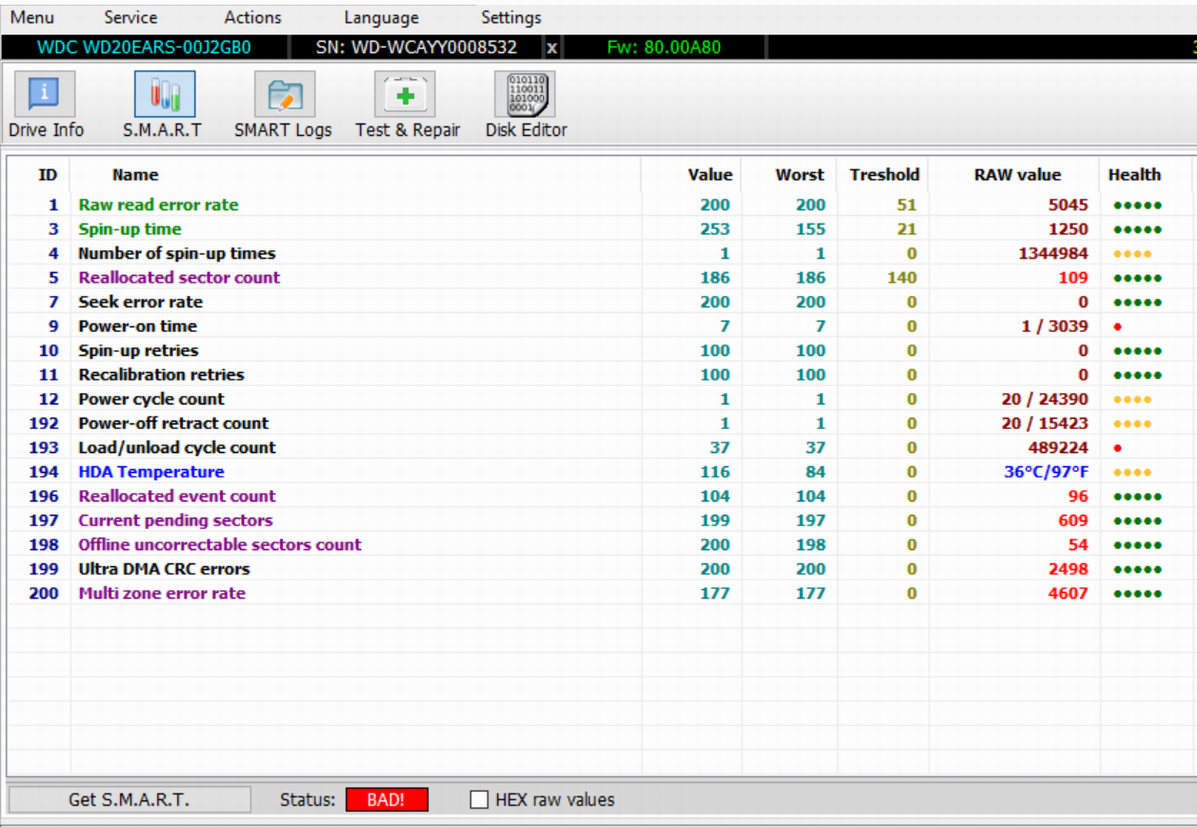Image resolution: width=1197 pixels, height=827 pixels.
Task: Select the WDC WD20EARS-00J2GB0 drive tab
Action: click(x=144, y=47)
